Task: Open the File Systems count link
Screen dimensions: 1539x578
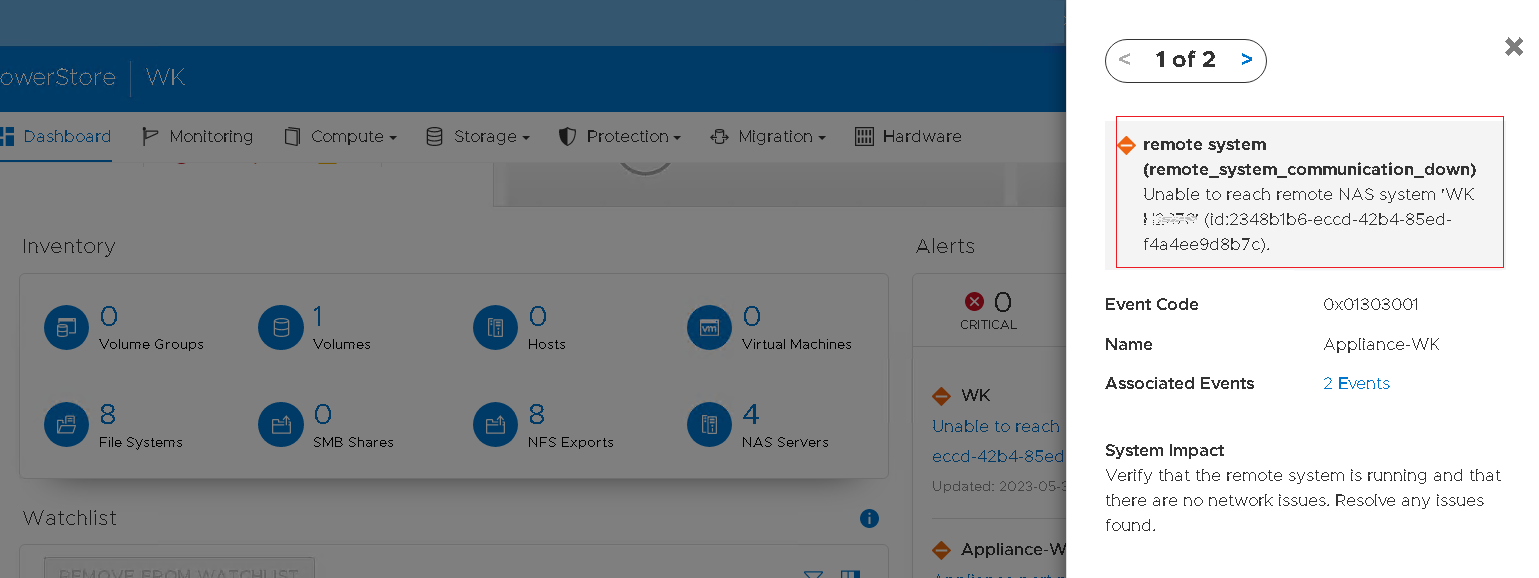Action: tap(108, 414)
